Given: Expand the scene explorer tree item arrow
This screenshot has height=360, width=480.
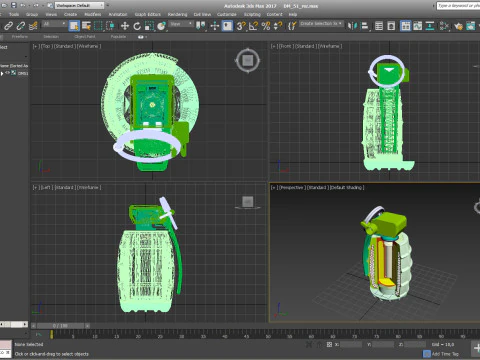Looking at the screenshot, I should coord(2,73).
